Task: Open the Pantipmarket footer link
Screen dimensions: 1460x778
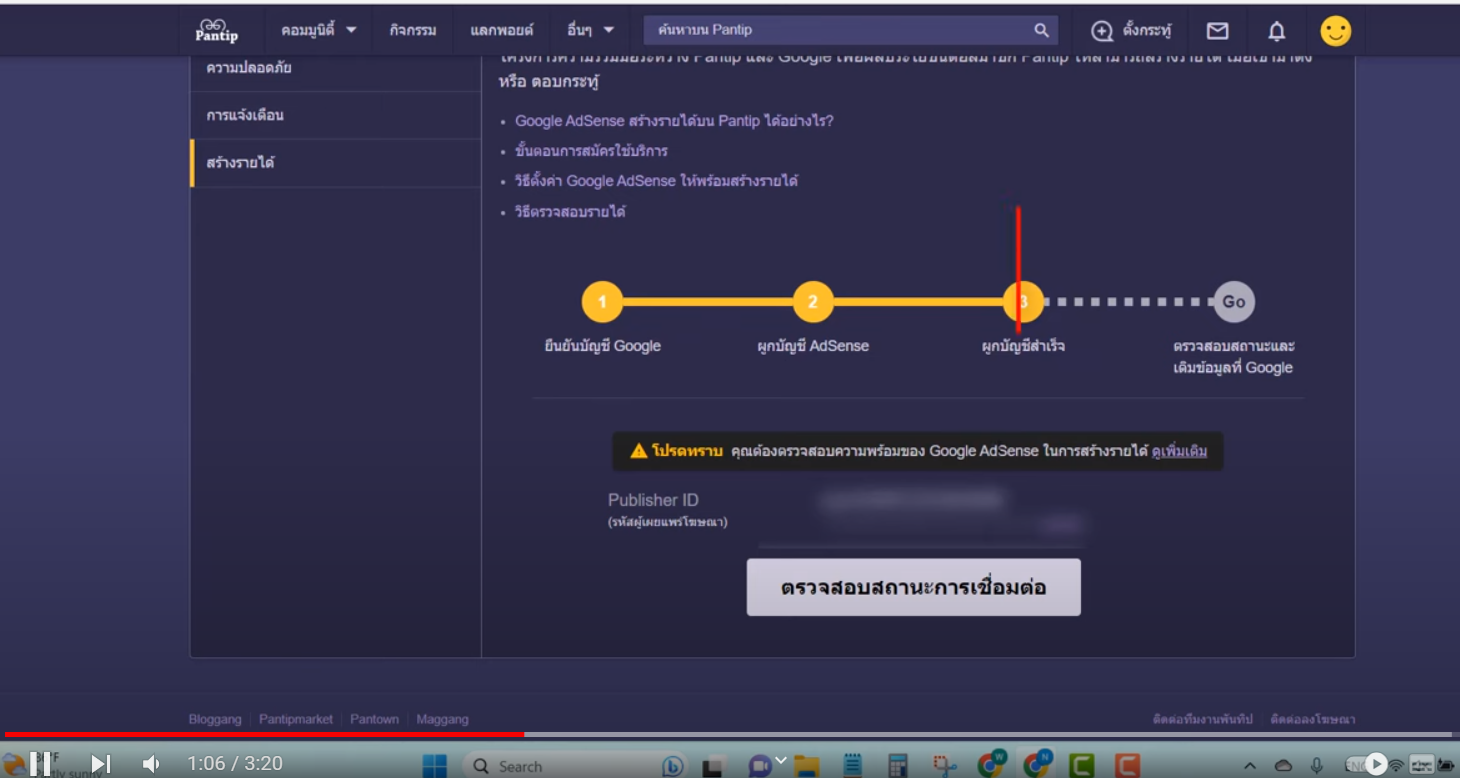Action: click(296, 719)
